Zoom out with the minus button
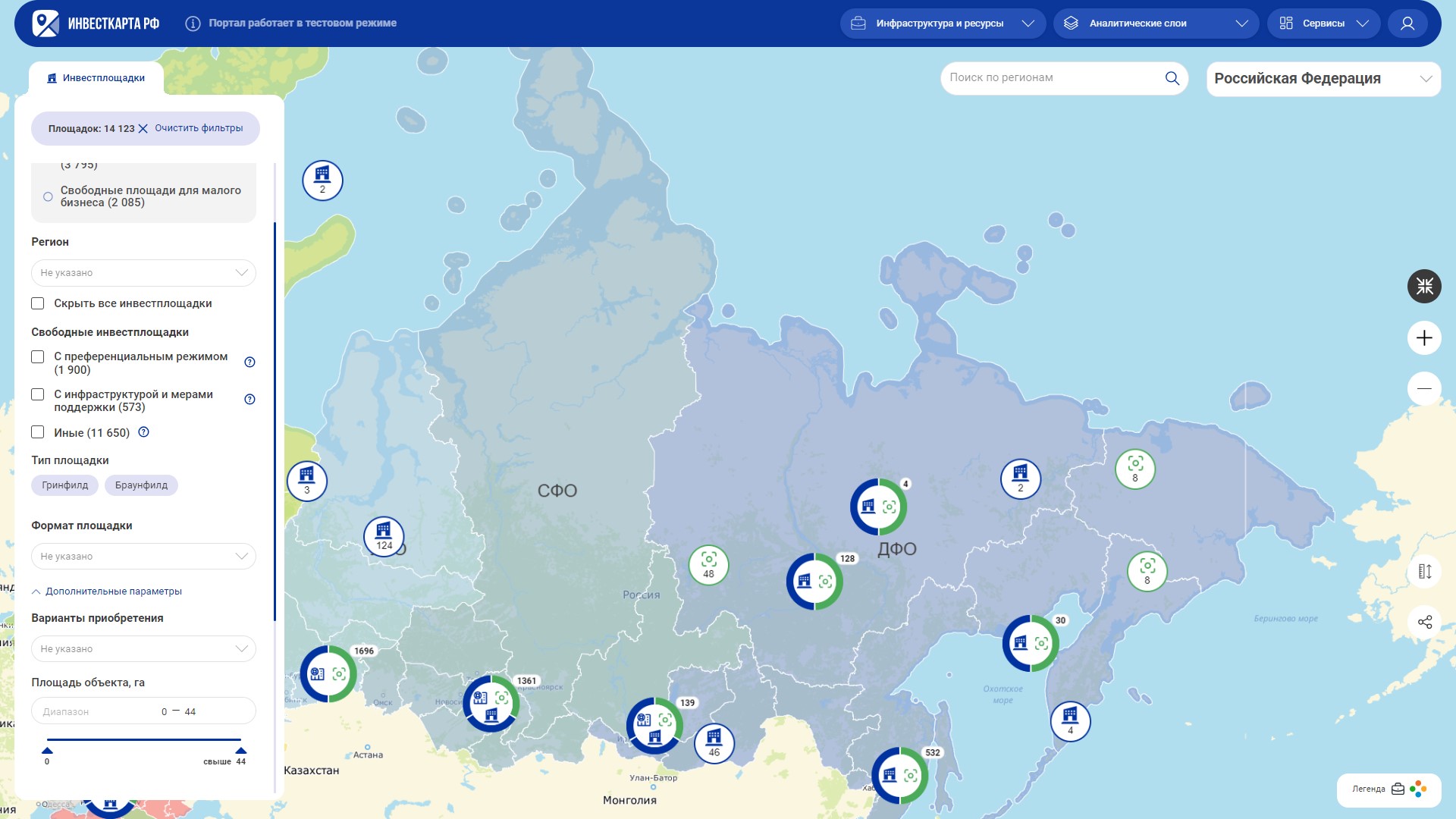Viewport: 1456px width, 819px height. coord(1424,389)
